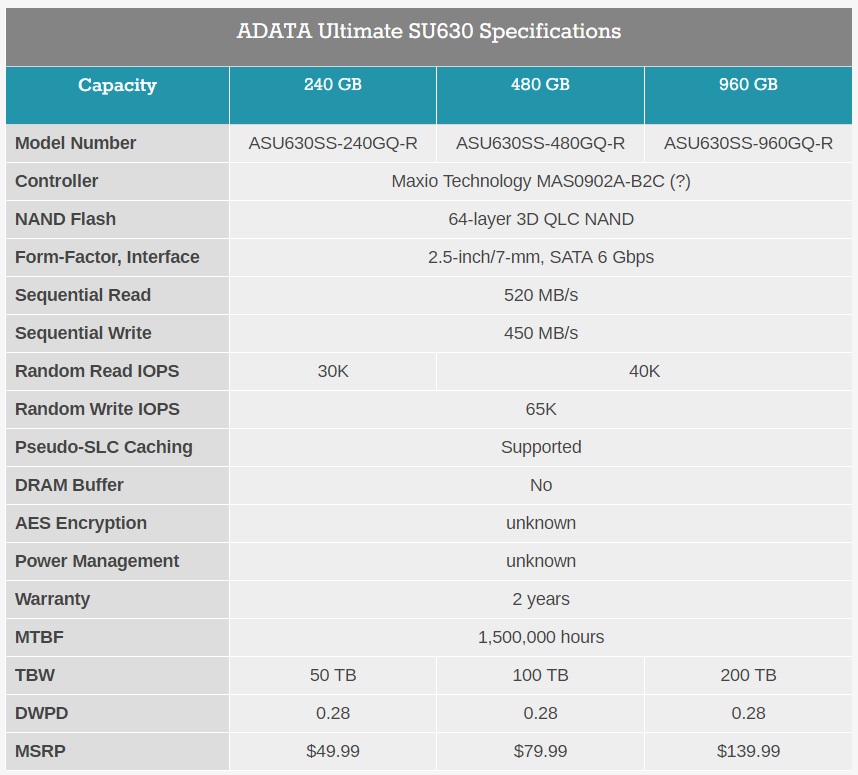This screenshot has width=858, height=775.
Task: Click model number 'ASU630SS-240GQ-R'
Action: tap(333, 143)
